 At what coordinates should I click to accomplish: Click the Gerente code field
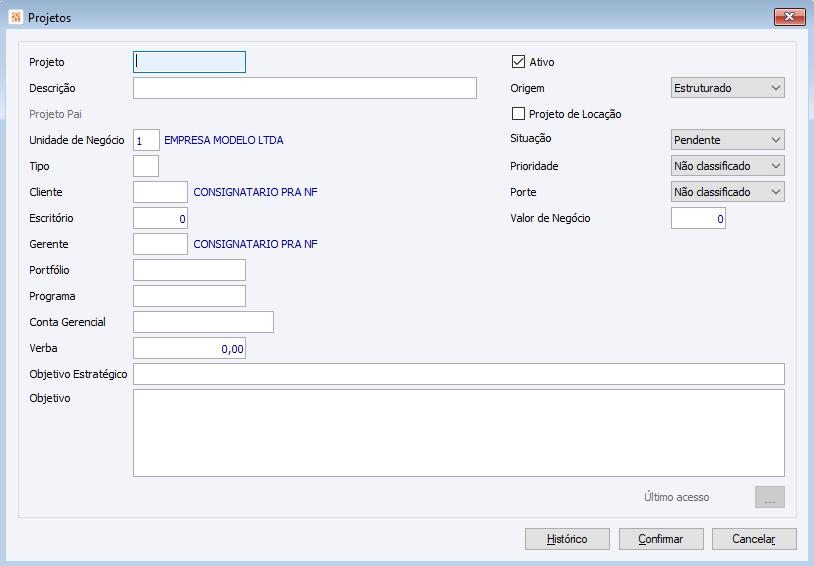click(x=160, y=244)
